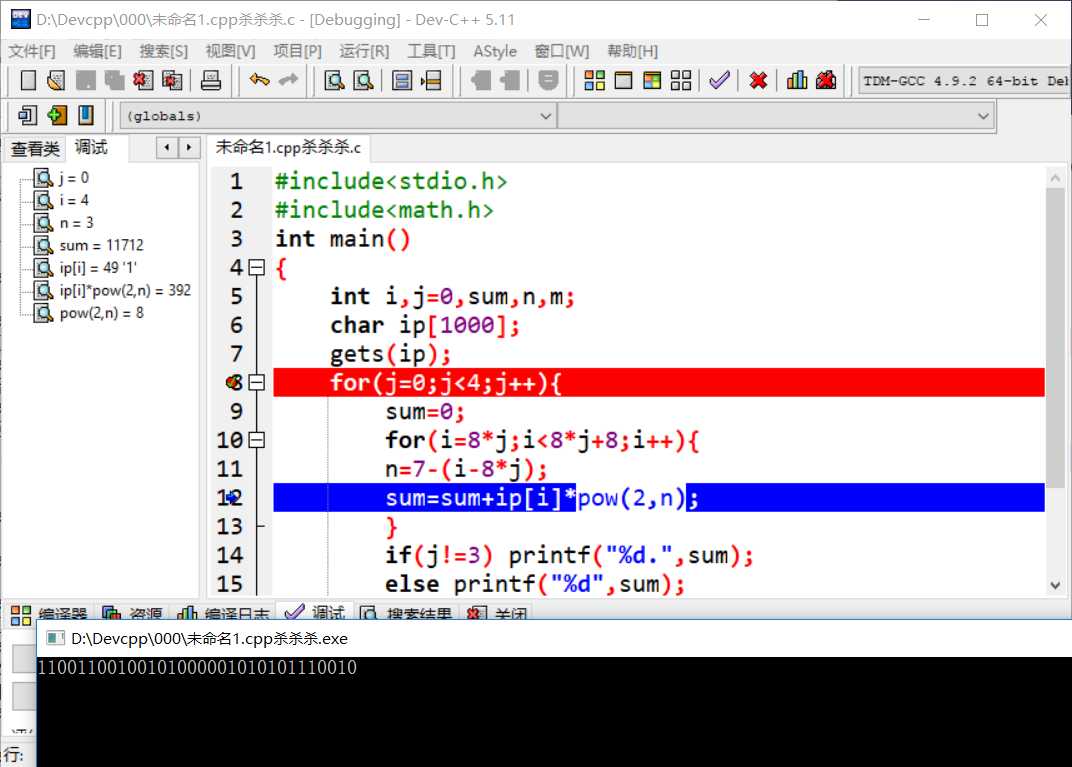The image size is (1072, 767).
Task: Click the red X Stop execution icon
Action: (x=758, y=81)
